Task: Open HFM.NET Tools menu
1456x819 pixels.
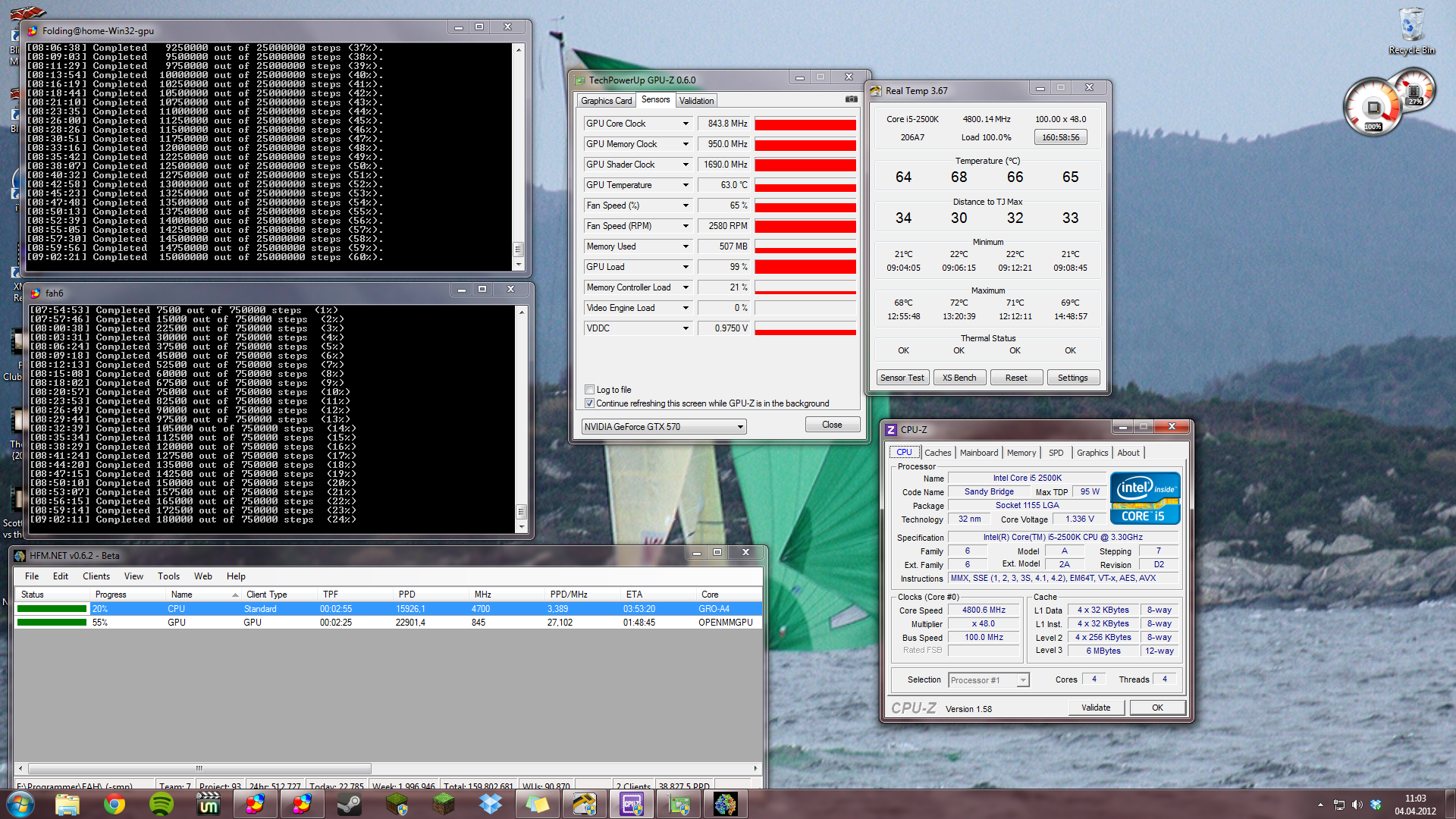Action: (x=168, y=576)
